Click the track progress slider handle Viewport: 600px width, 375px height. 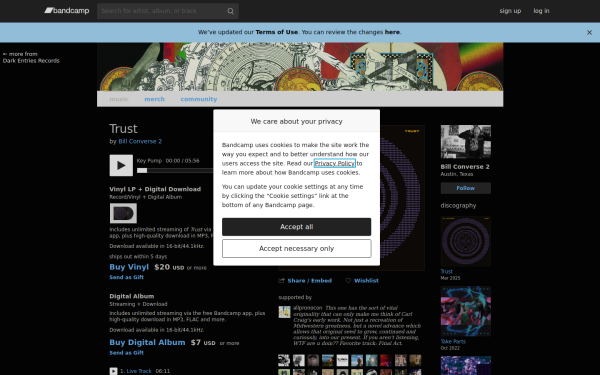(x=142, y=170)
